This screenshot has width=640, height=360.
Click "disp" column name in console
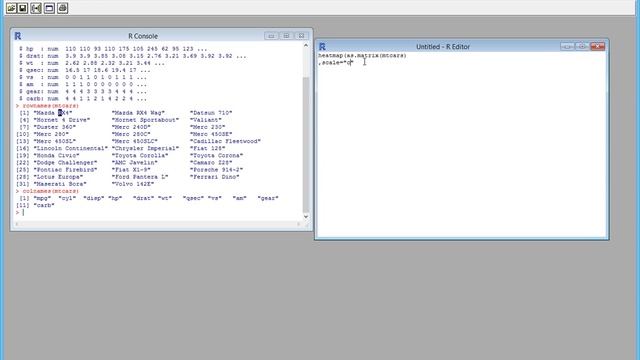pyautogui.click(x=93, y=198)
